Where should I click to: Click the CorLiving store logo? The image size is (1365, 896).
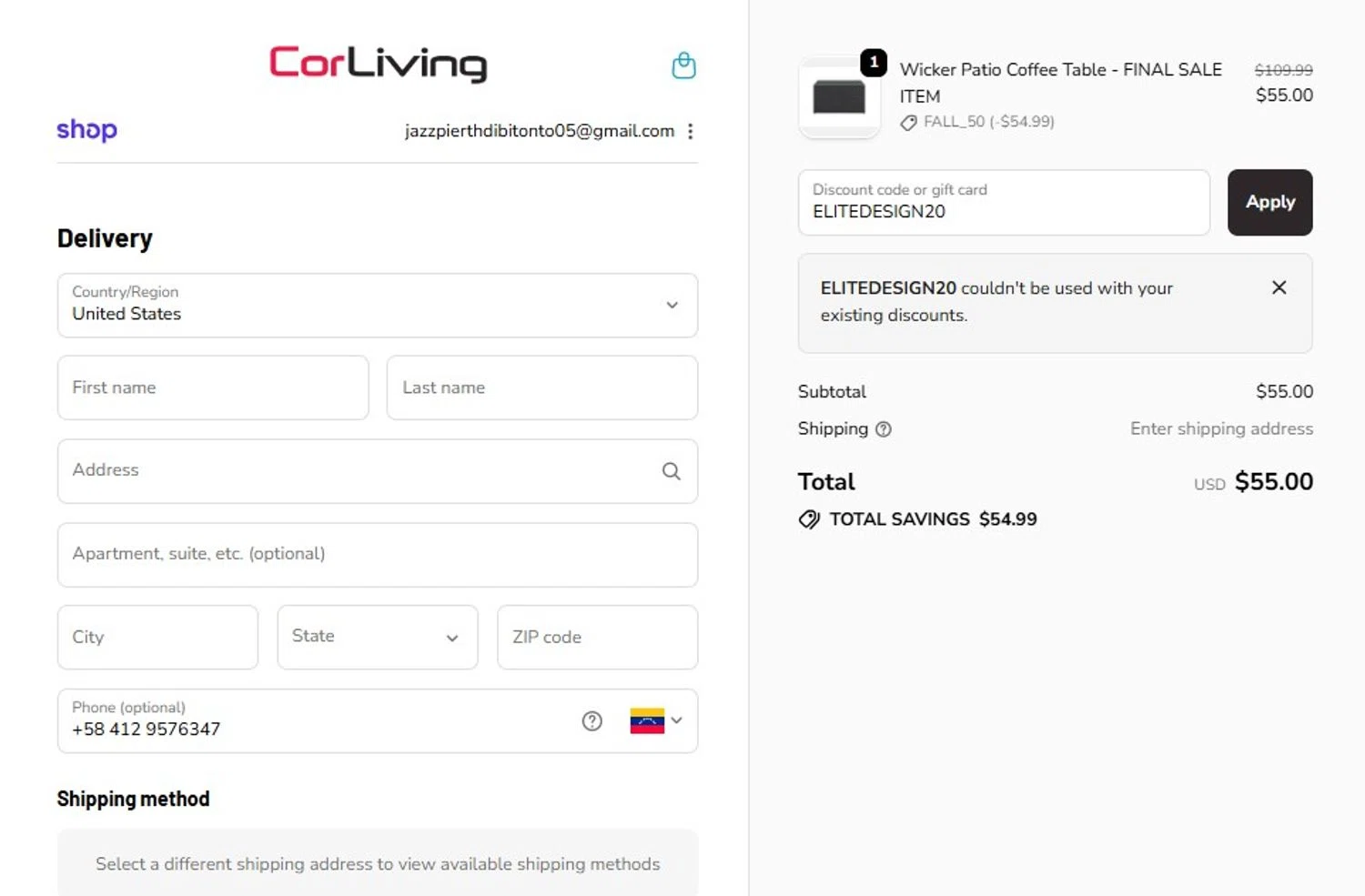pyautogui.click(x=379, y=63)
